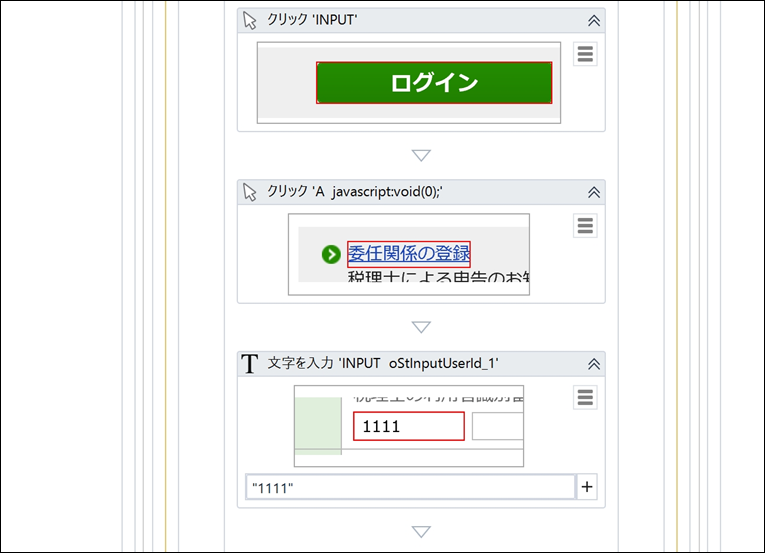765x553 pixels.
Task: Open options menu for the 文字を入力 activity
Action: coord(585,397)
